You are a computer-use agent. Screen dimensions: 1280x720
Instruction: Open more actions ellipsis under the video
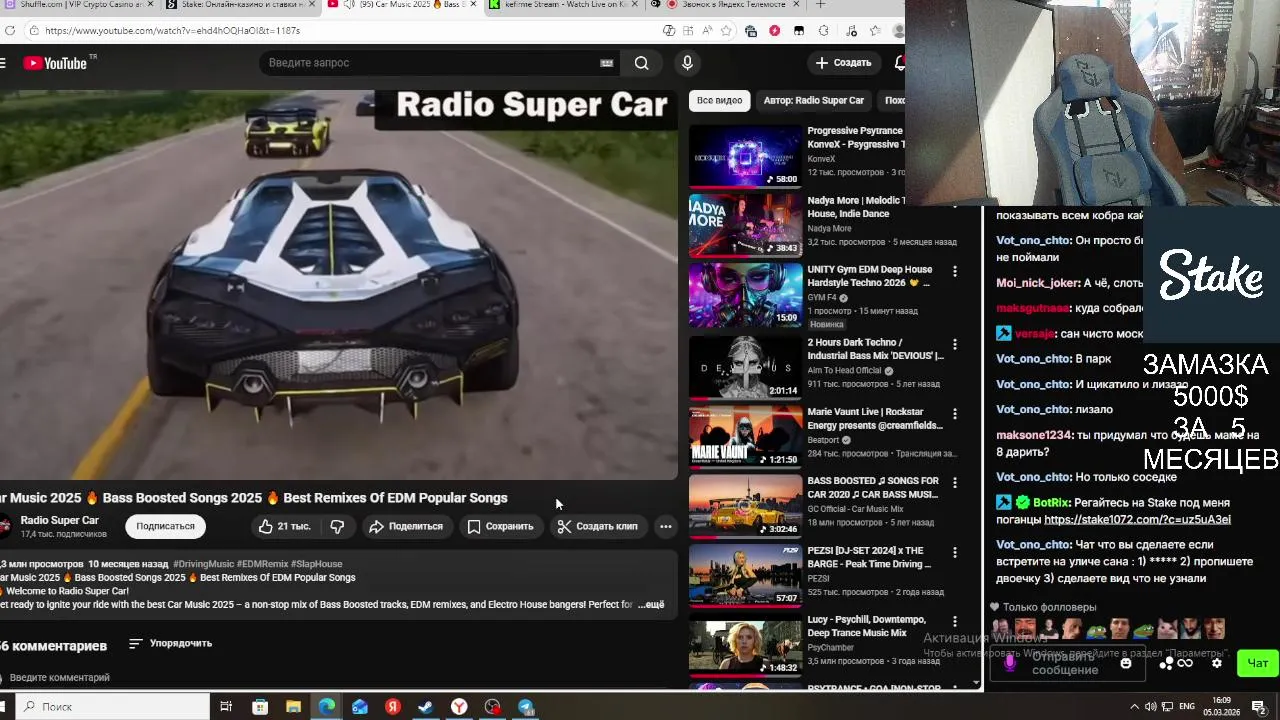[x=666, y=526]
